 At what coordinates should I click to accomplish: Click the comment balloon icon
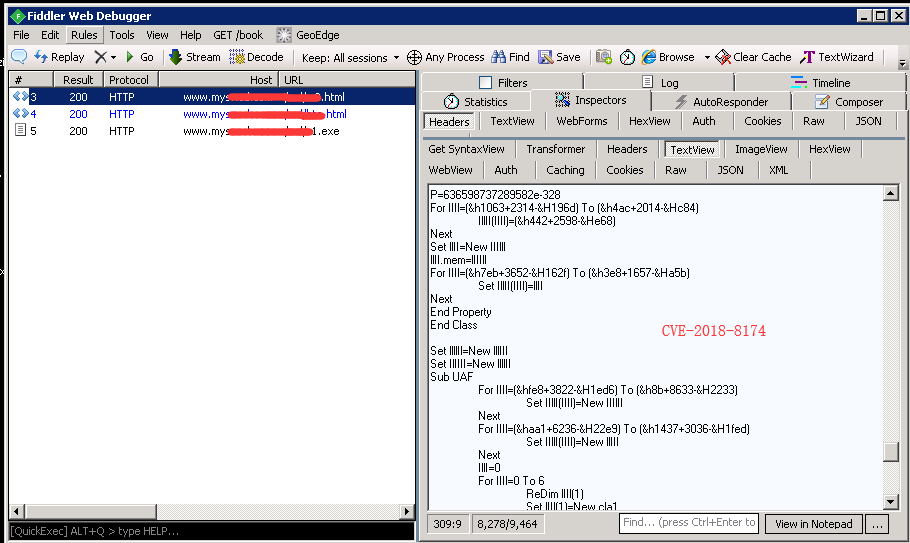click(x=19, y=57)
